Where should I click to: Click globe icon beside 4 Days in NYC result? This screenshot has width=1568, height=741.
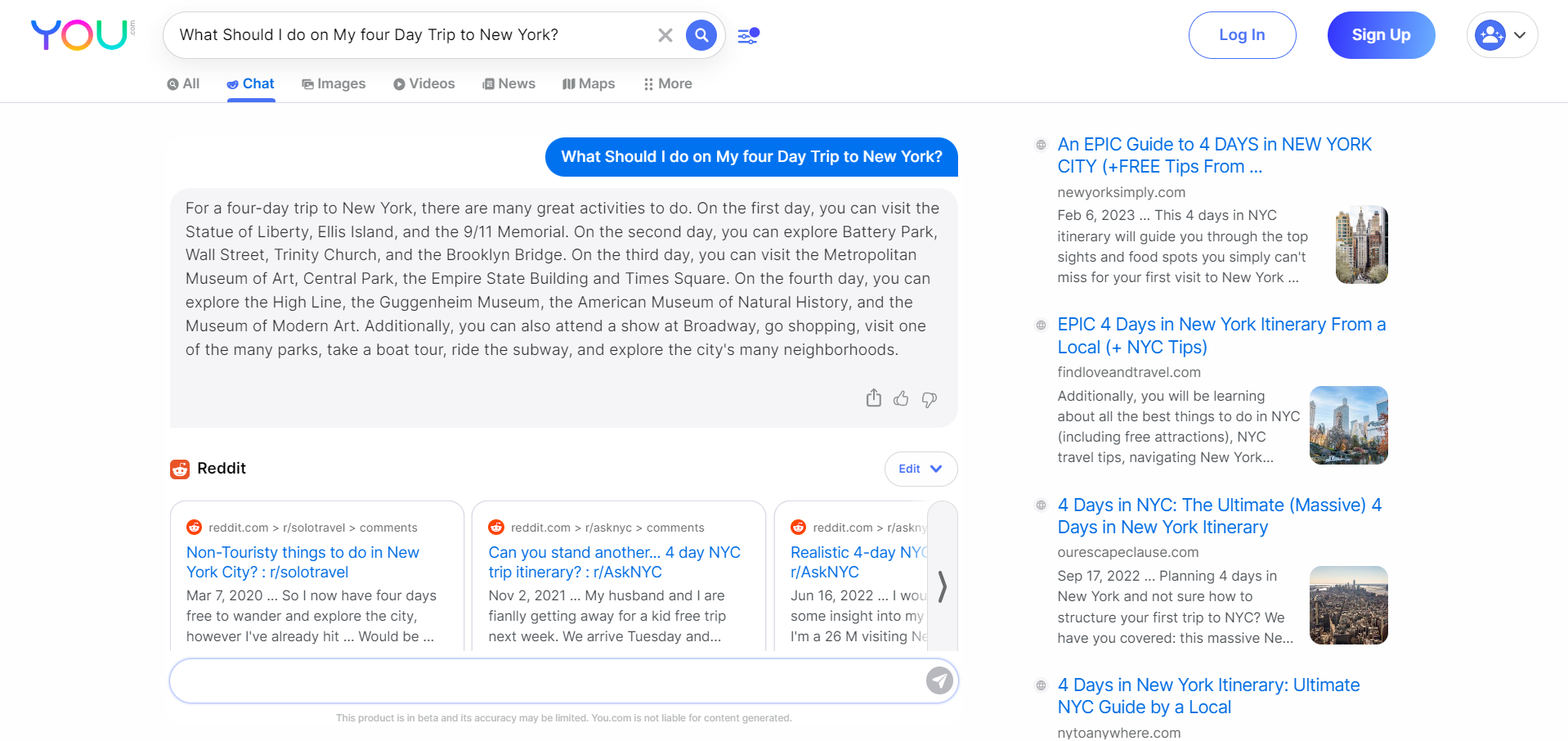(x=1041, y=505)
